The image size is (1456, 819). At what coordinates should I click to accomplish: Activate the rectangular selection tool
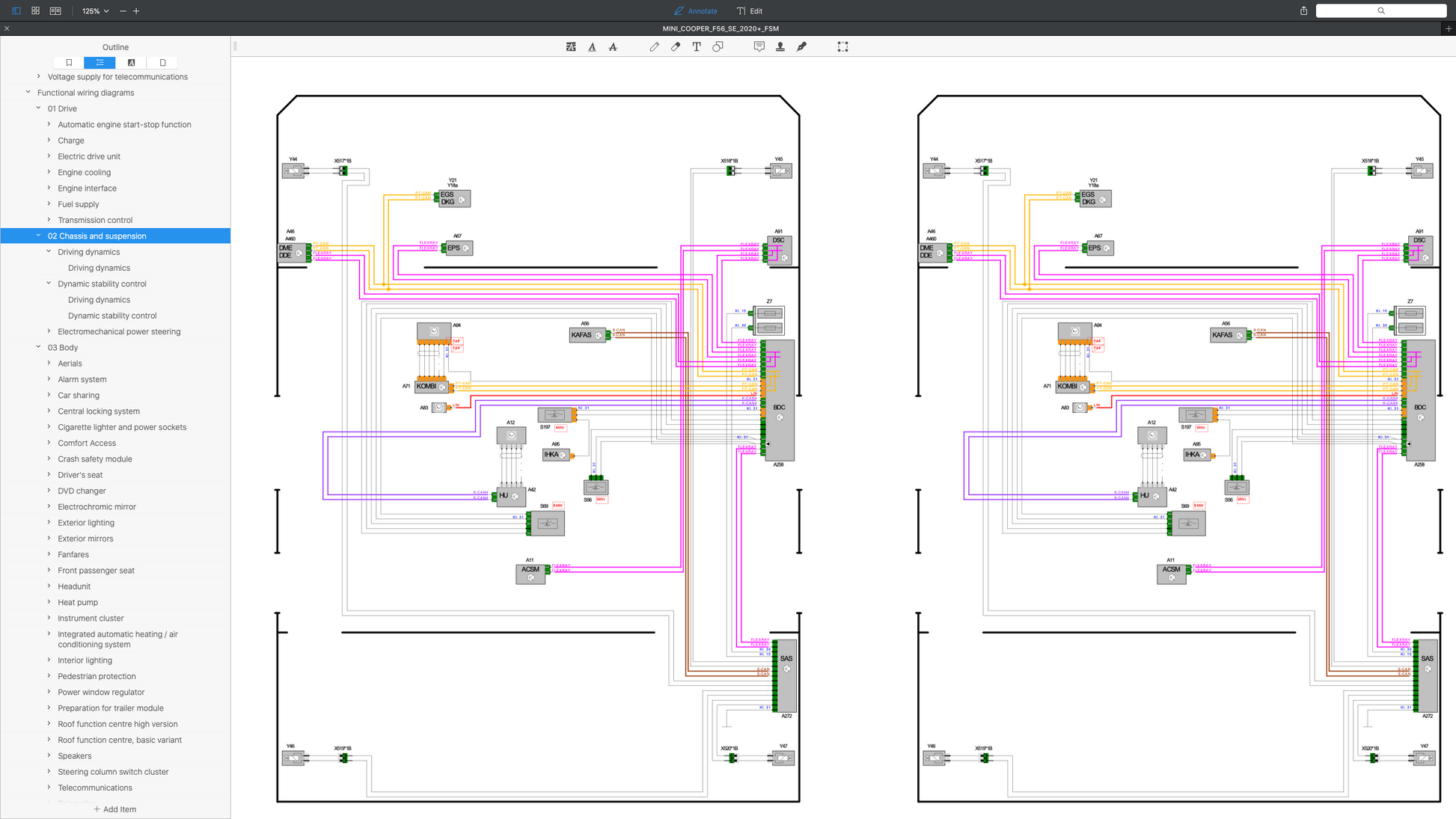click(842, 46)
